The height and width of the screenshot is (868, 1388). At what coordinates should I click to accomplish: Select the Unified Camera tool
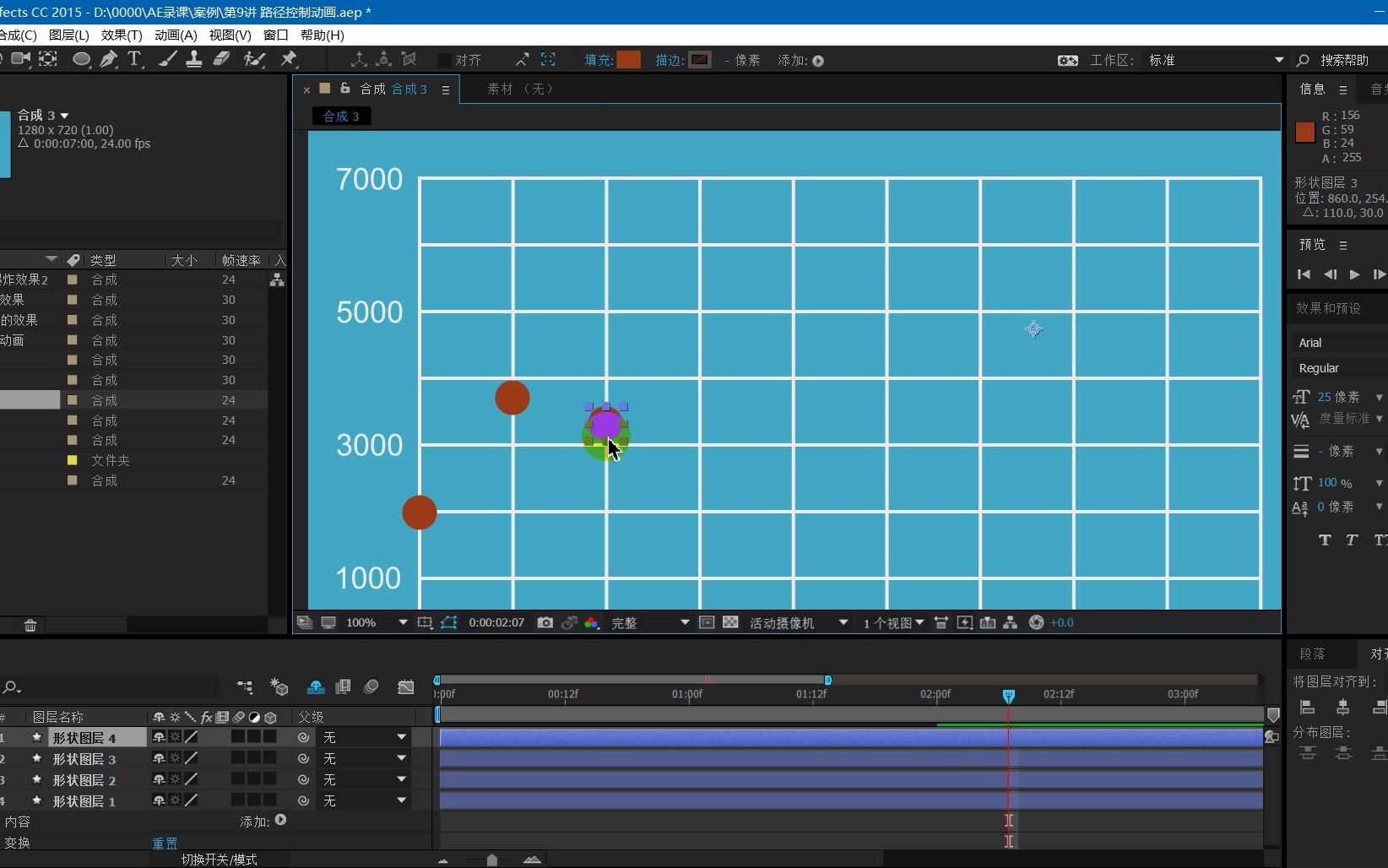point(21,59)
